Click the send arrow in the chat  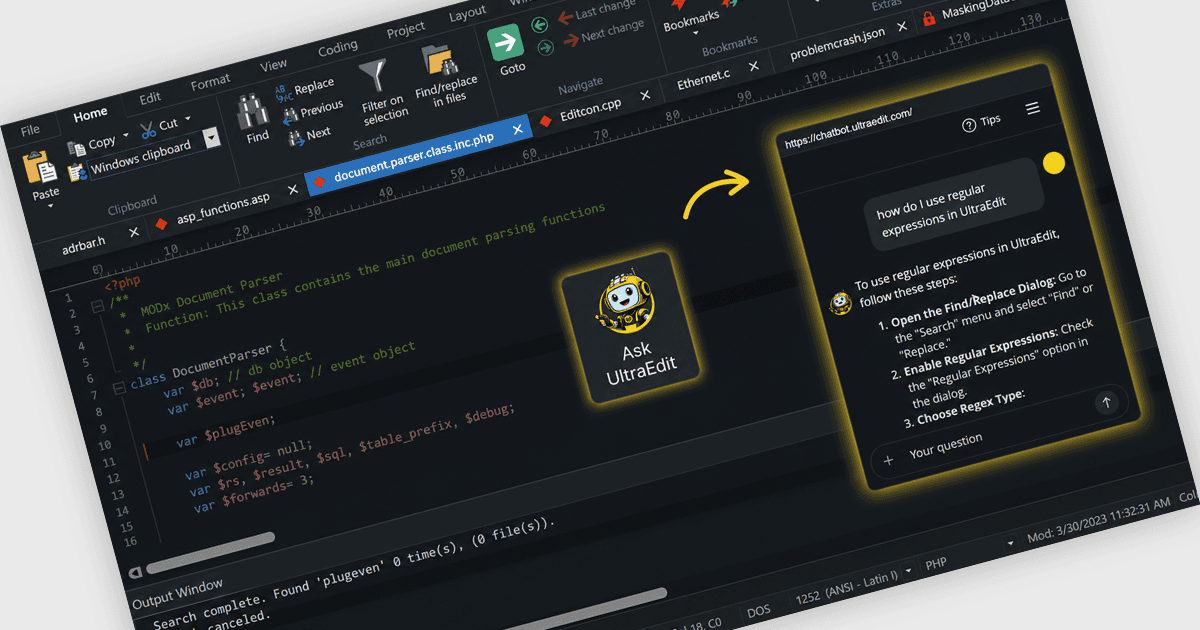pos(1106,403)
